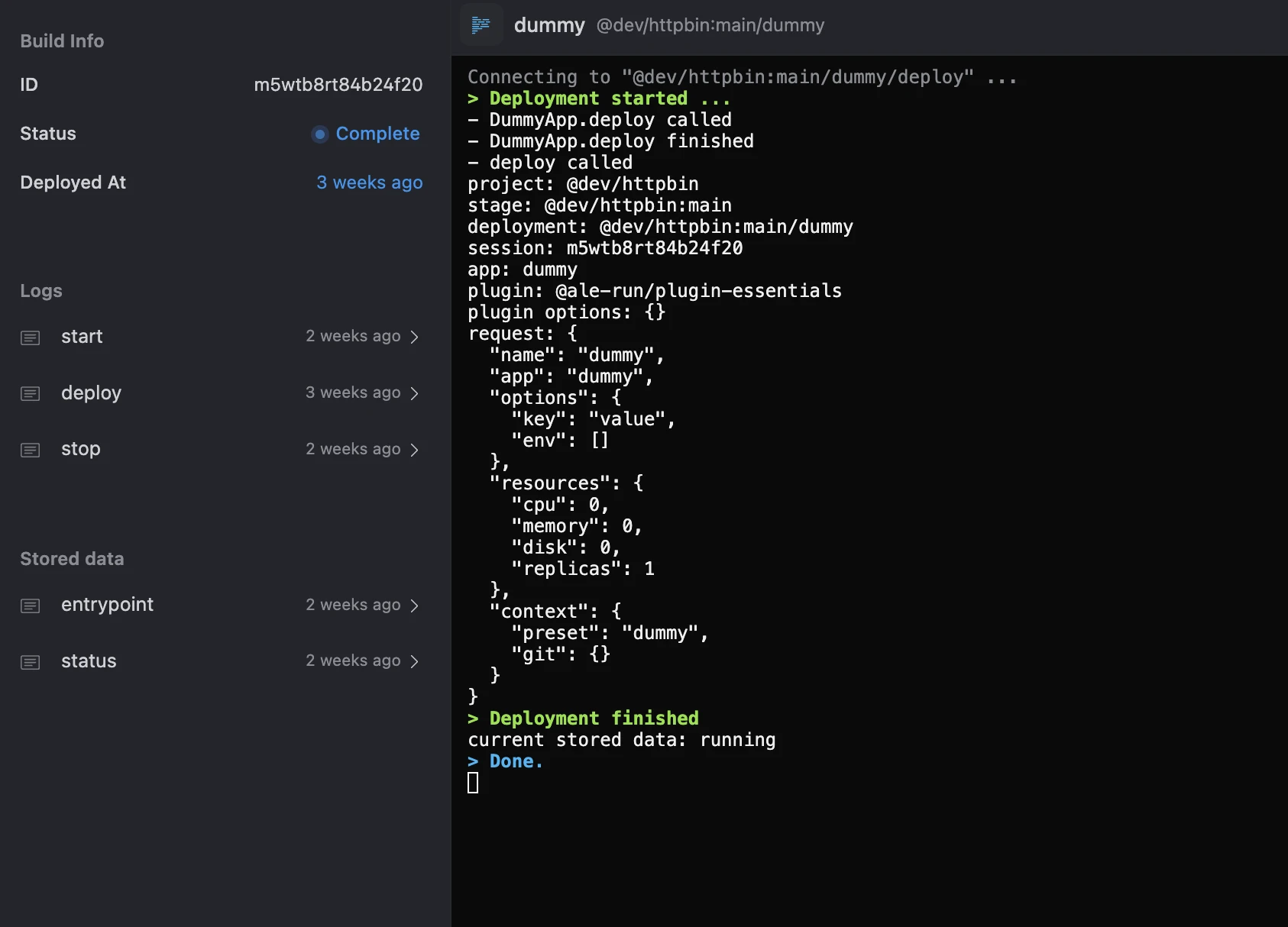Click the "3 weeks ago" deployment timestamp
Image resolution: width=1288 pixels, height=927 pixels.
[x=370, y=182]
